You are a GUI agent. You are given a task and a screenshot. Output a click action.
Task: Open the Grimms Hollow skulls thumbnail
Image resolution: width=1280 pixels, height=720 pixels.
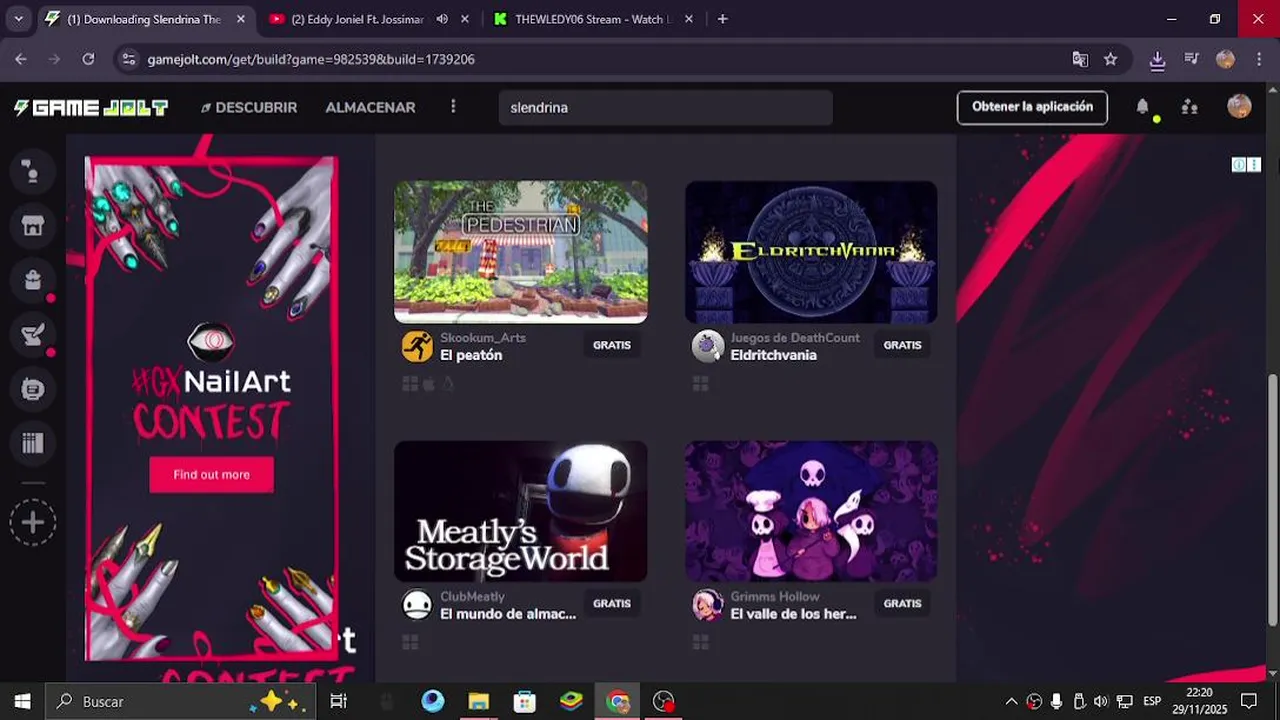(x=811, y=511)
